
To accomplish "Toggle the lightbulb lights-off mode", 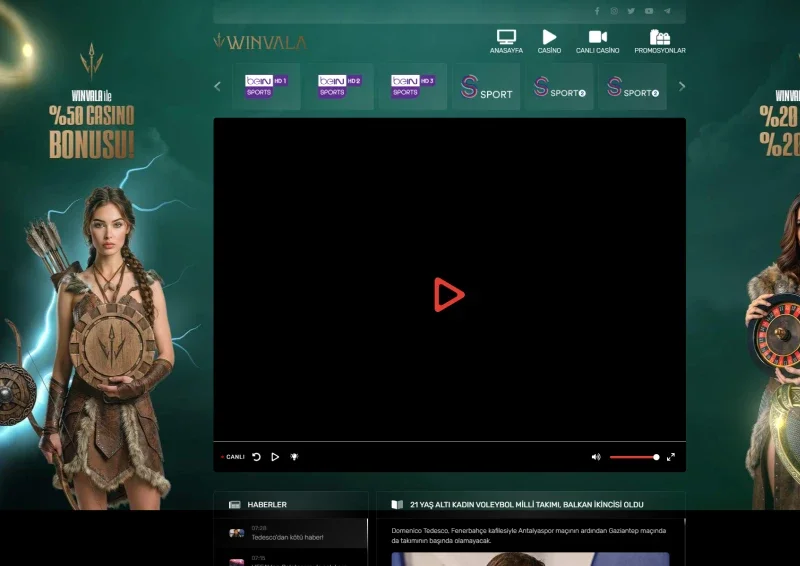I will (x=294, y=457).
